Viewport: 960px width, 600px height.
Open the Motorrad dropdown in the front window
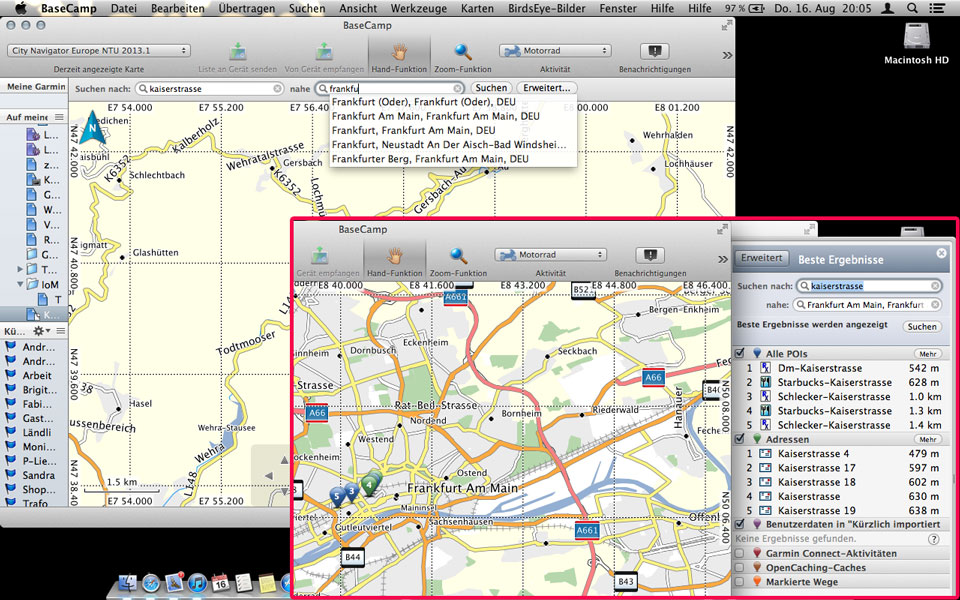pos(550,255)
